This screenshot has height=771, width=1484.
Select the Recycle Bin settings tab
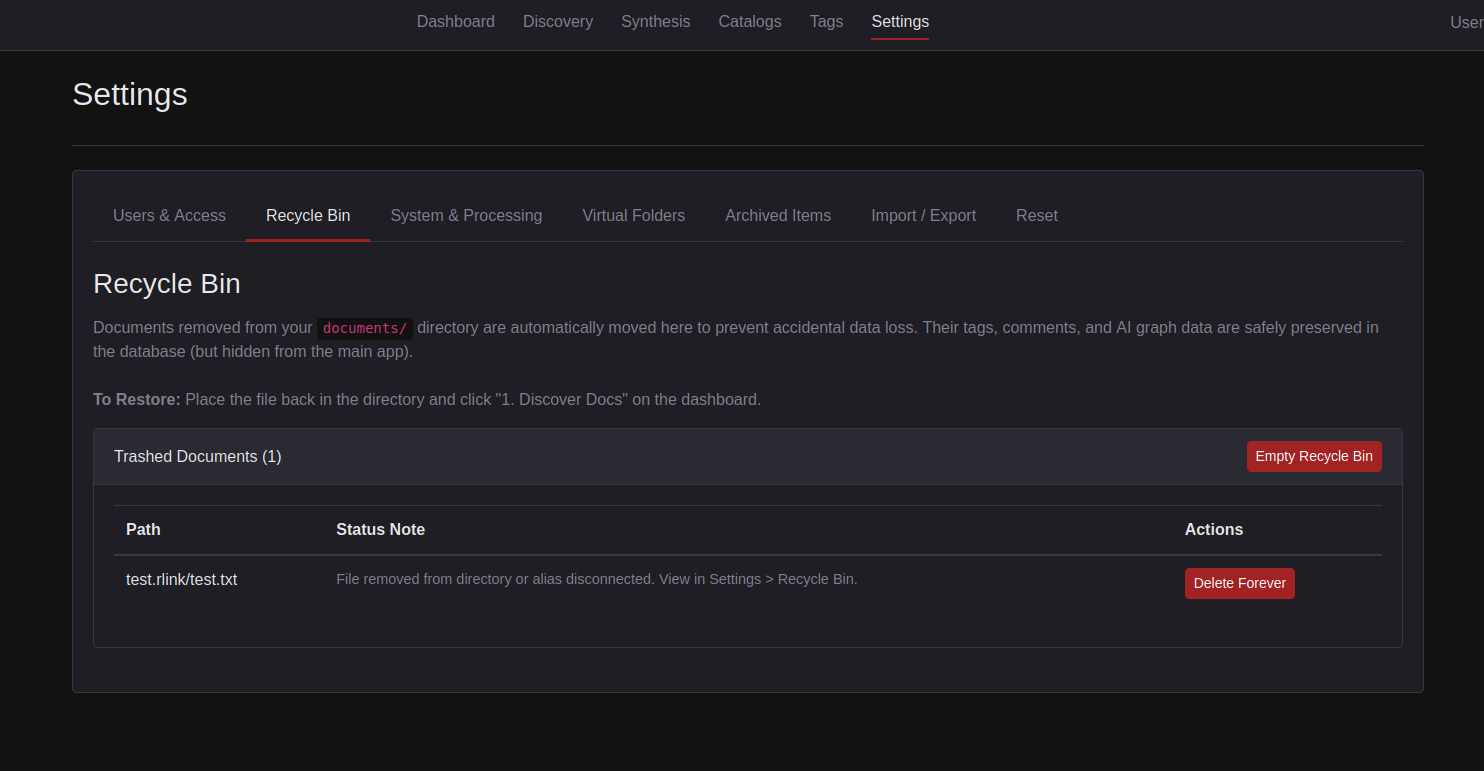click(x=308, y=216)
